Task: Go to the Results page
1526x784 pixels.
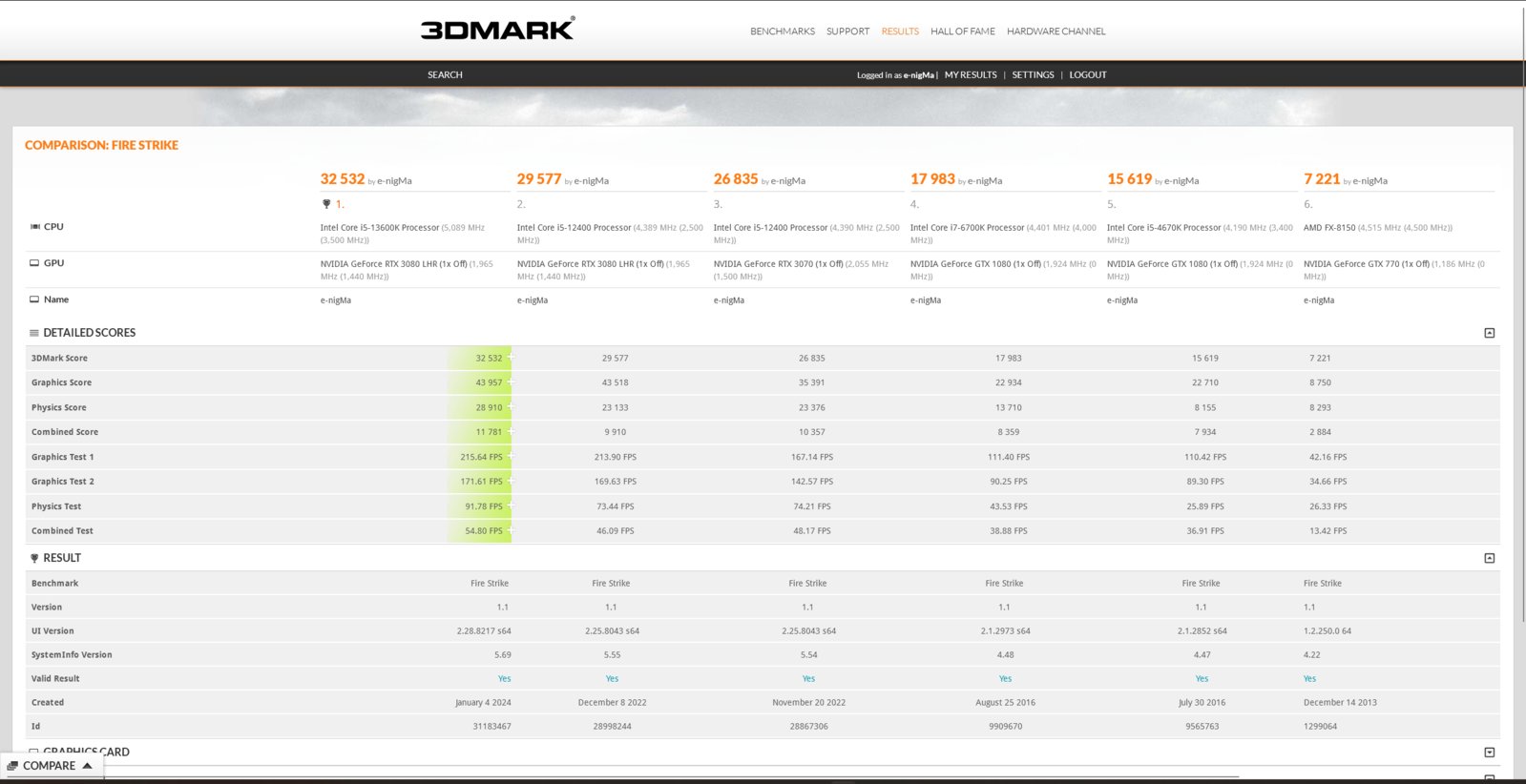Action: point(900,31)
